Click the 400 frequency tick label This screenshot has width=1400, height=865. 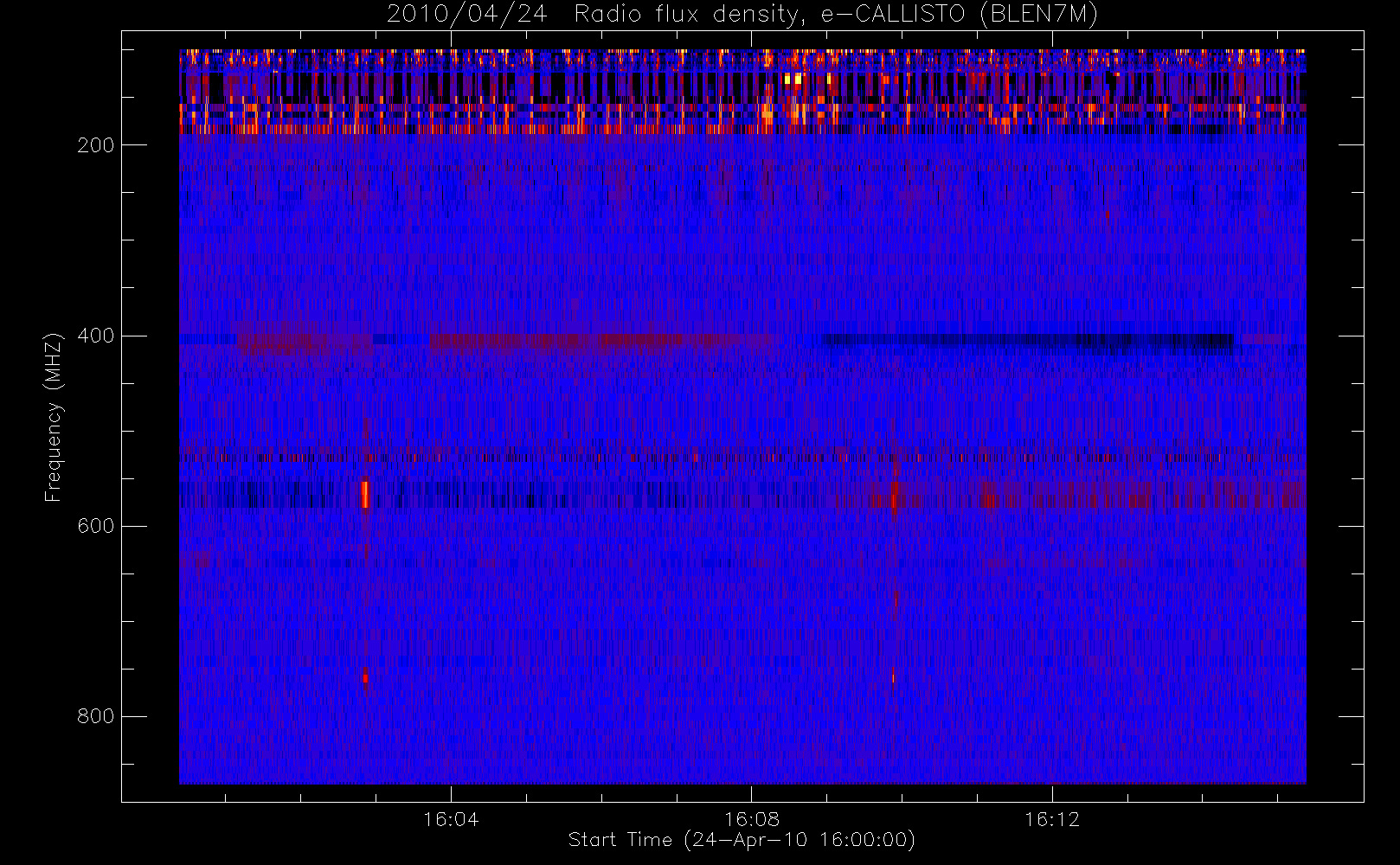(96, 336)
